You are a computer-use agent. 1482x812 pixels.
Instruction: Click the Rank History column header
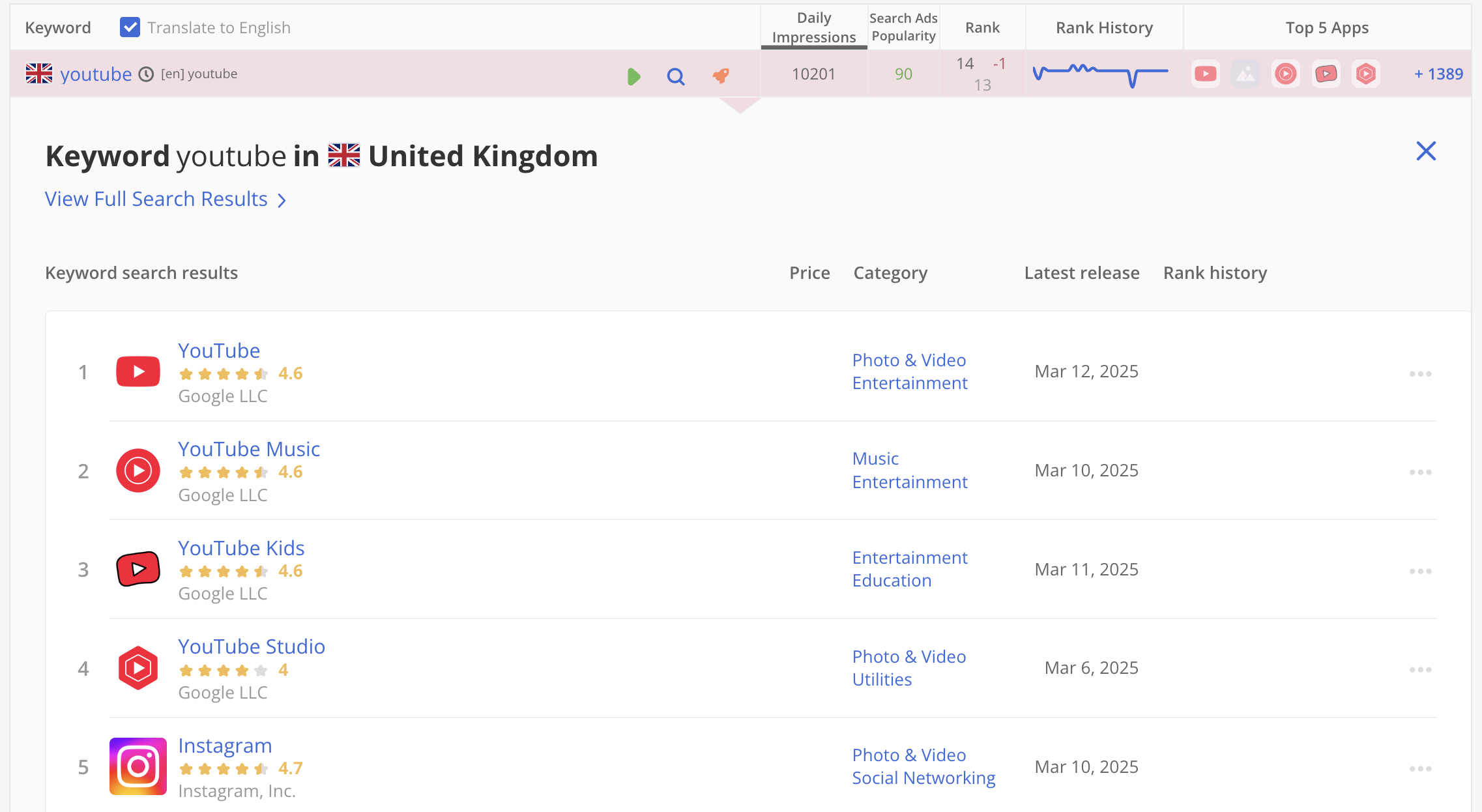(x=1104, y=27)
